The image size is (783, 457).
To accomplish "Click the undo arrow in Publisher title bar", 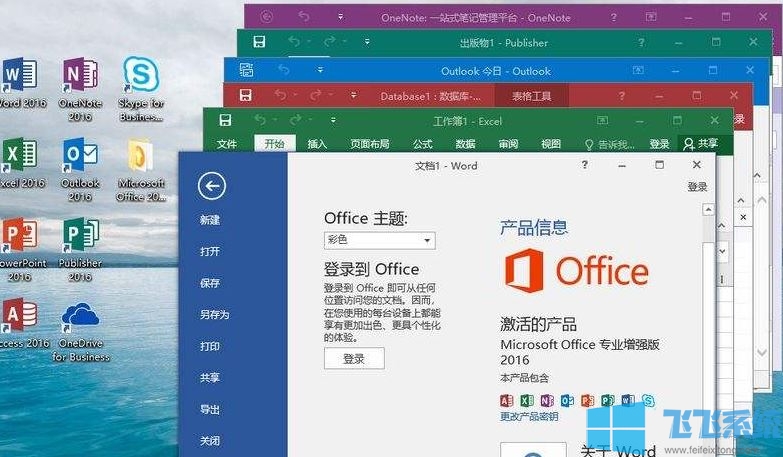I will [x=294, y=41].
